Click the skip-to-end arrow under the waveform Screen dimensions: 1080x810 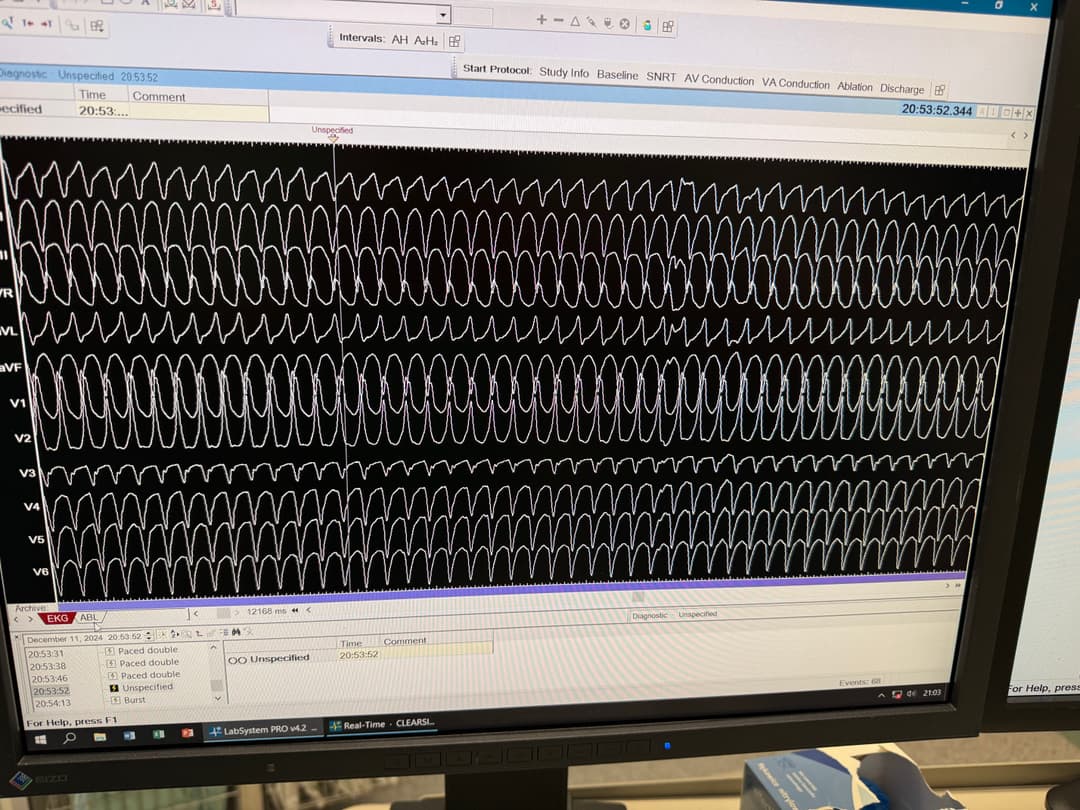pyautogui.click(x=957, y=585)
